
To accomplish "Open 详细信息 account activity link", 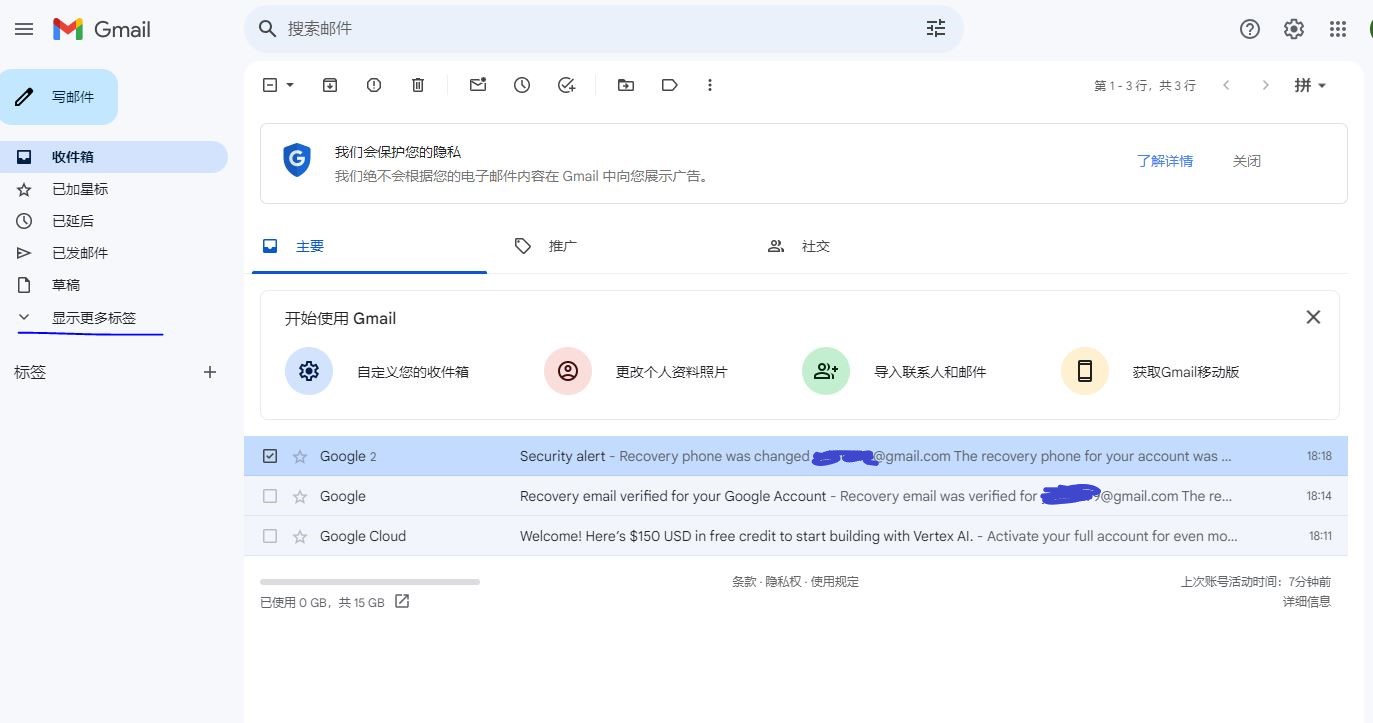I will (x=1307, y=602).
